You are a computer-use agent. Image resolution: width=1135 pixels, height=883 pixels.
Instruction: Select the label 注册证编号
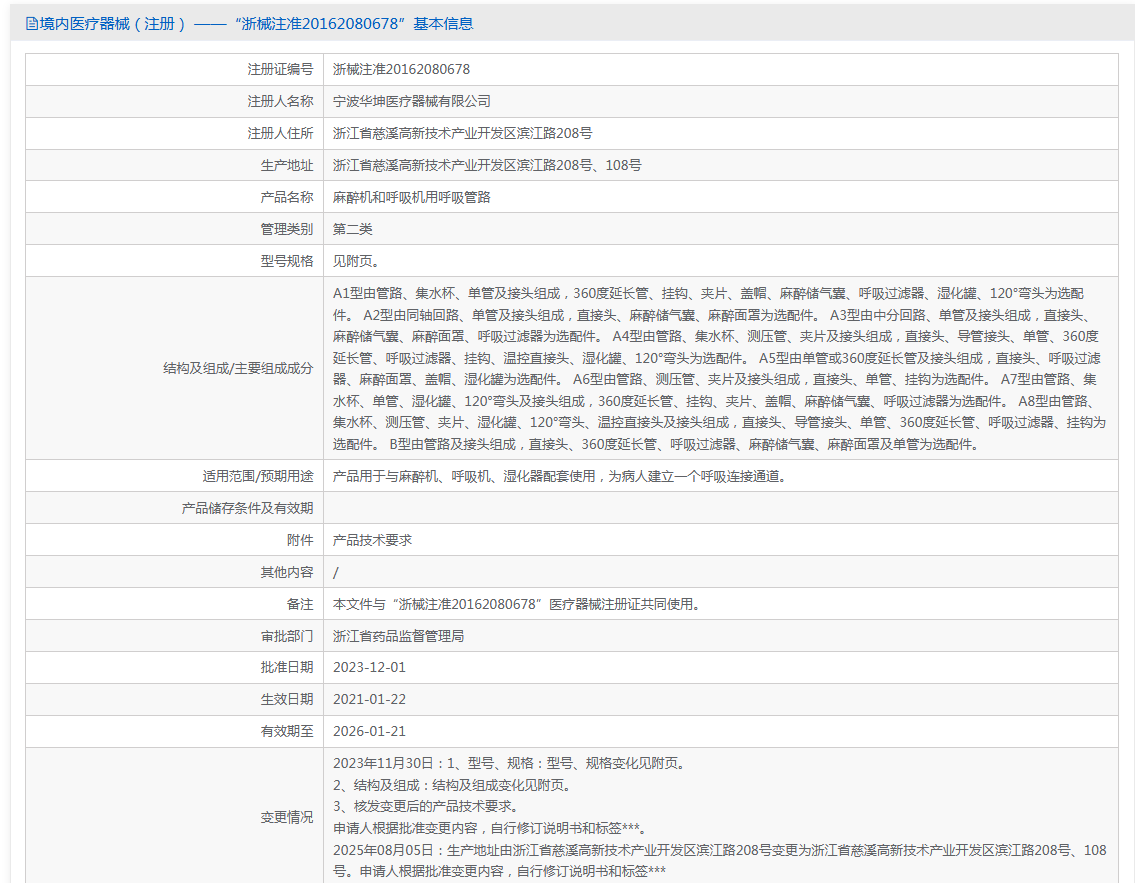(x=280, y=69)
